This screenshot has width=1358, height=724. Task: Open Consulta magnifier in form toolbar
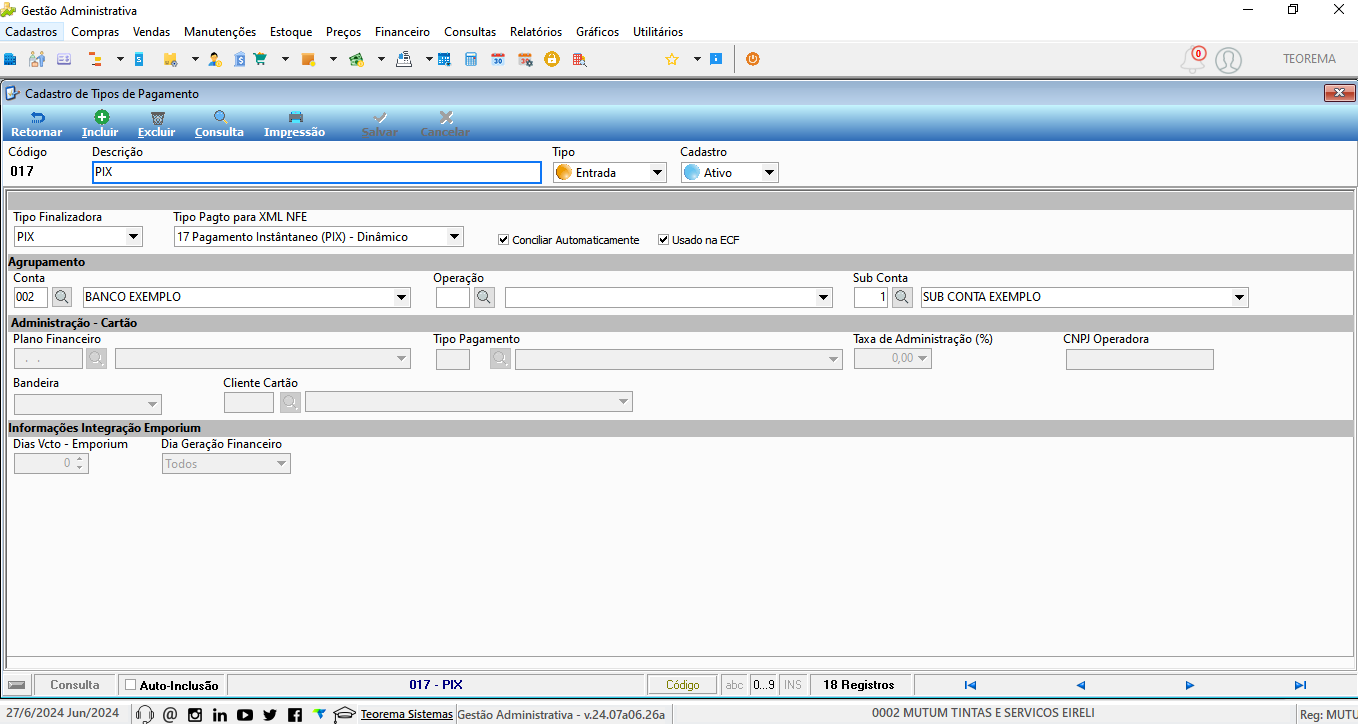point(220,118)
